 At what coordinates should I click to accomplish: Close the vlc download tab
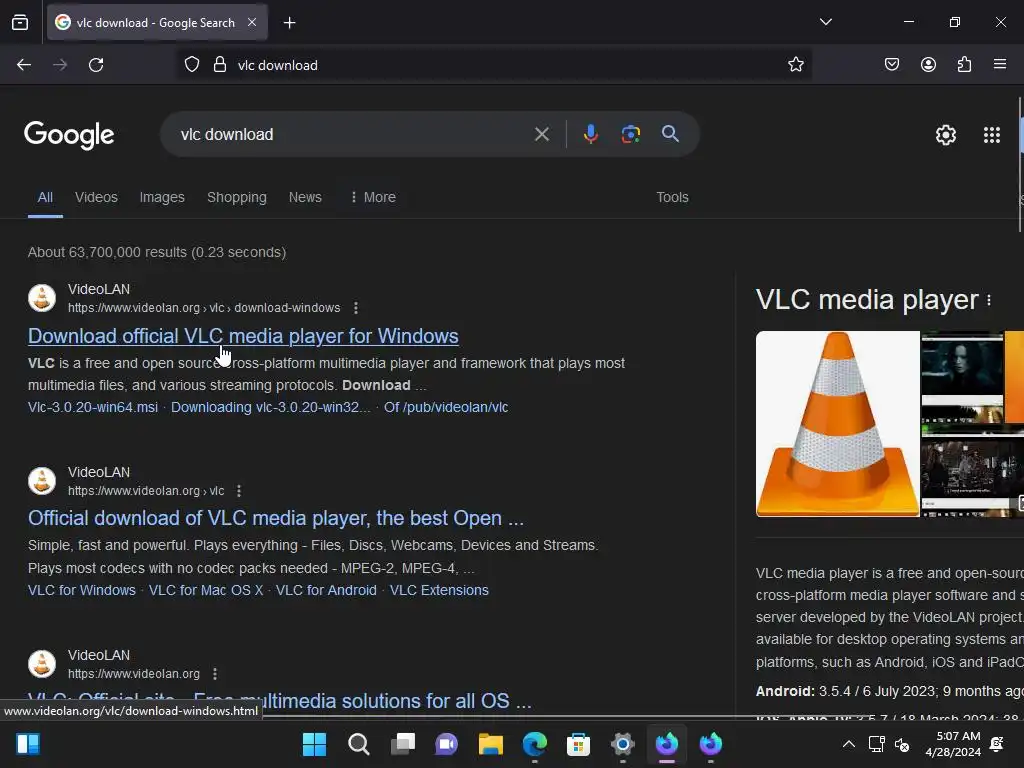(x=252, y=22)
